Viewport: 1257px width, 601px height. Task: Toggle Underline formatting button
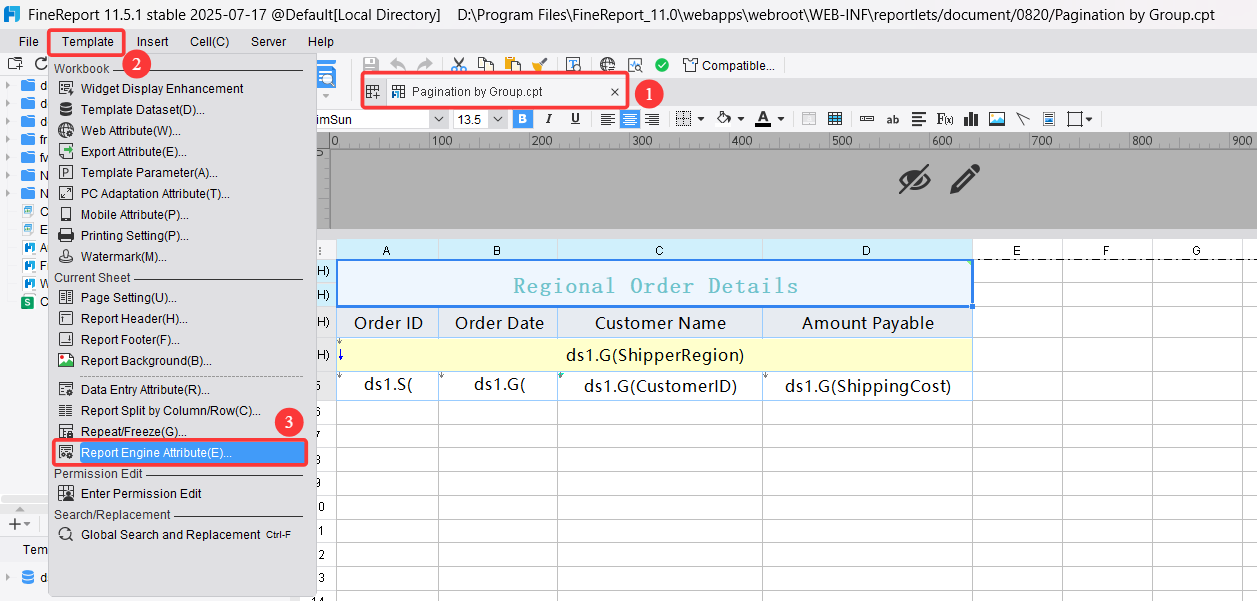575,119
